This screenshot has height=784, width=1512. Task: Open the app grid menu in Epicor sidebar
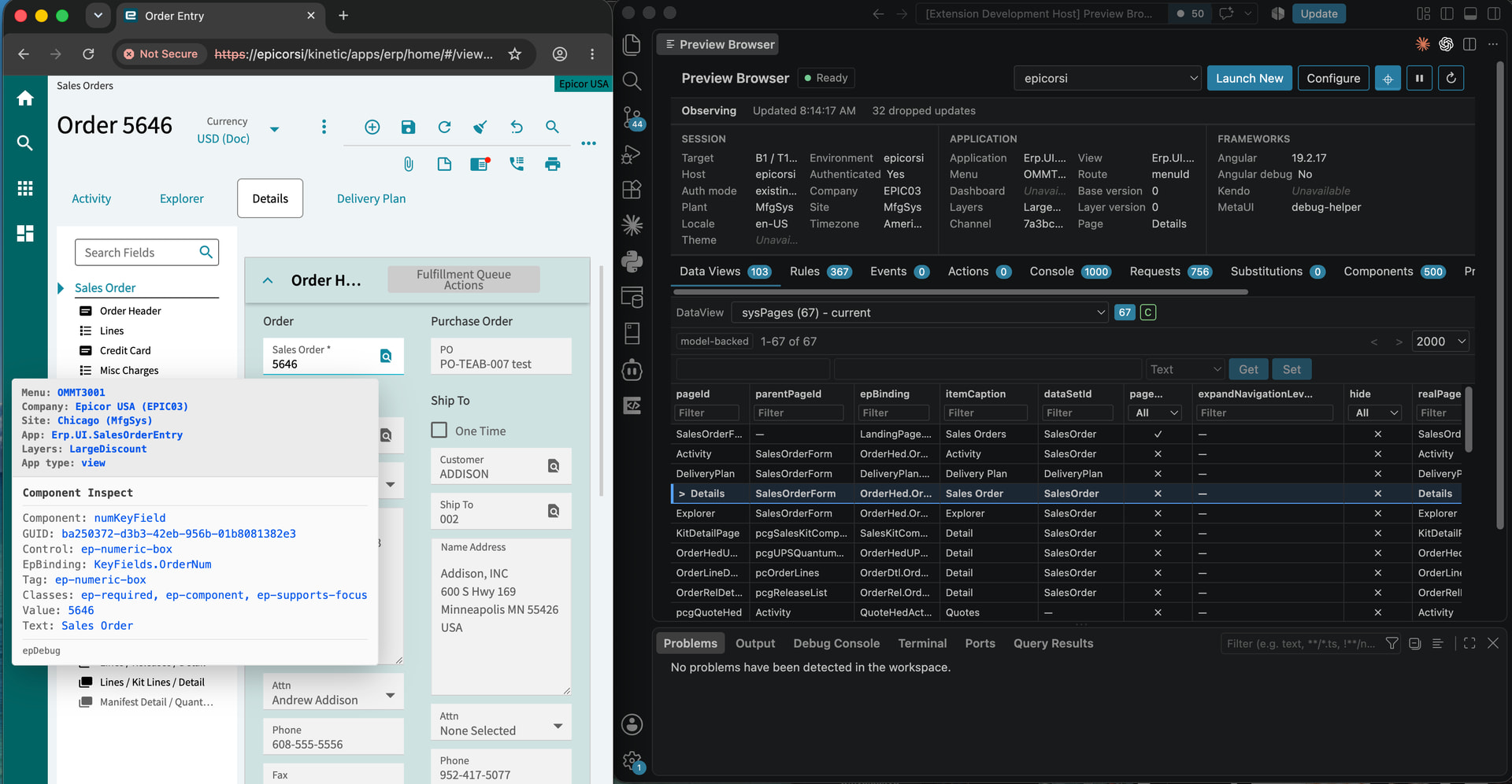click(x=25, y=188)
